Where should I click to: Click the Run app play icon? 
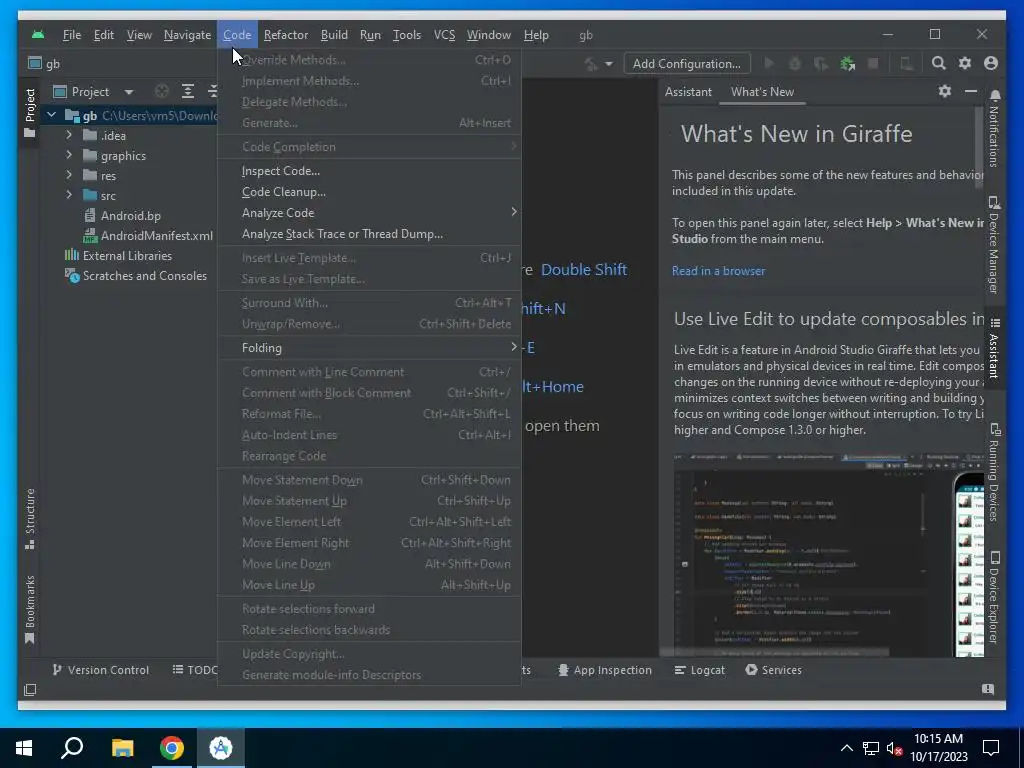[769, 63]
